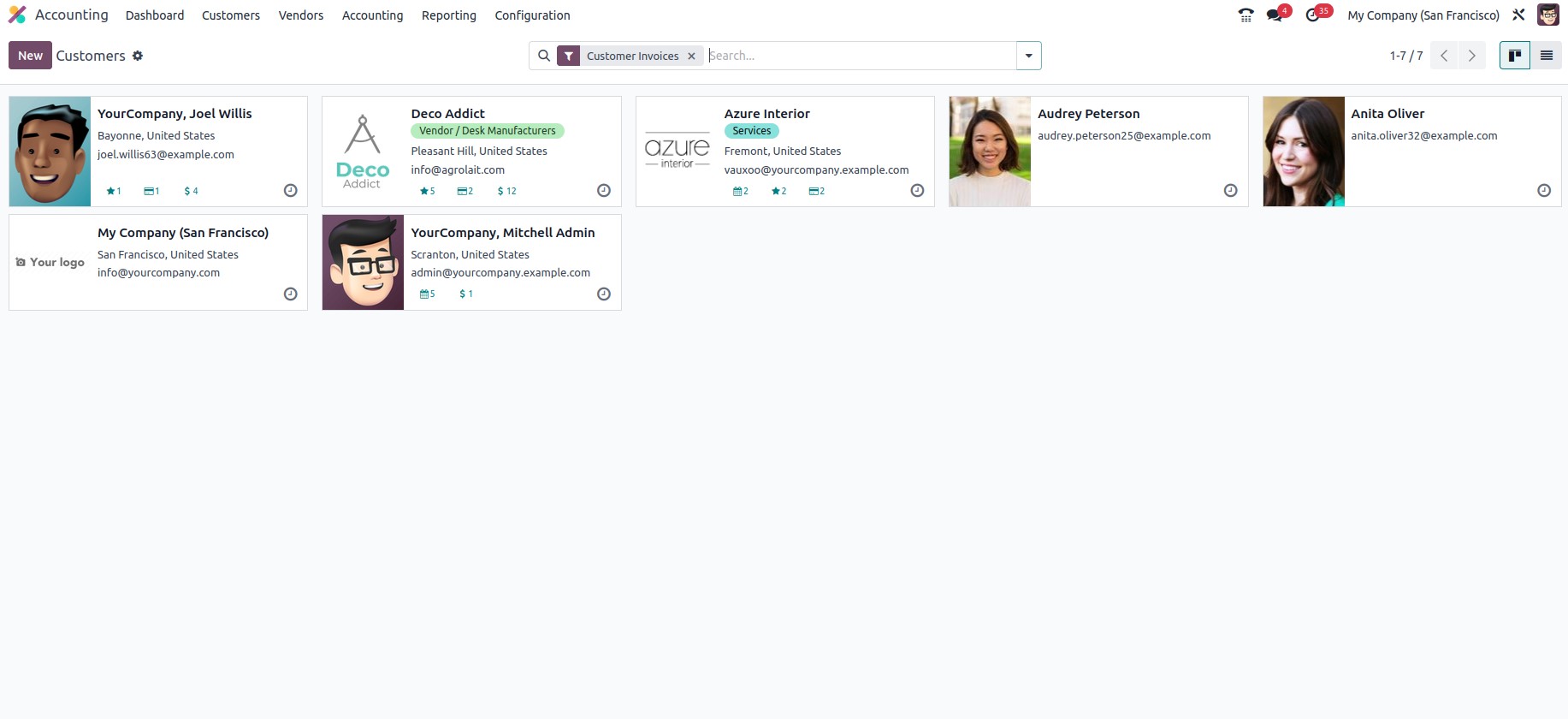Open Mitchell Admin avatar thumbnail
This screenshot has width=1568, height=719.
point(363,262)
